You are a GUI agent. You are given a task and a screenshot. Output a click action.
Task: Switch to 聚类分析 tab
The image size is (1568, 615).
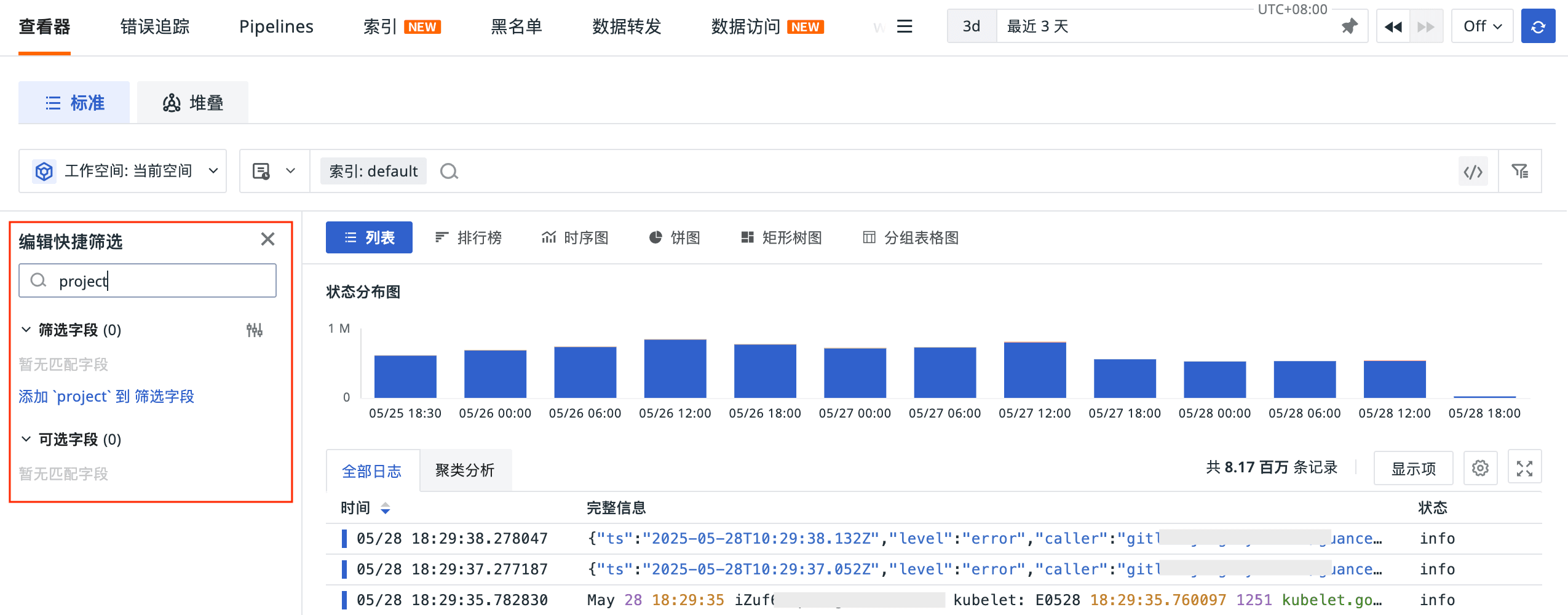465,470
